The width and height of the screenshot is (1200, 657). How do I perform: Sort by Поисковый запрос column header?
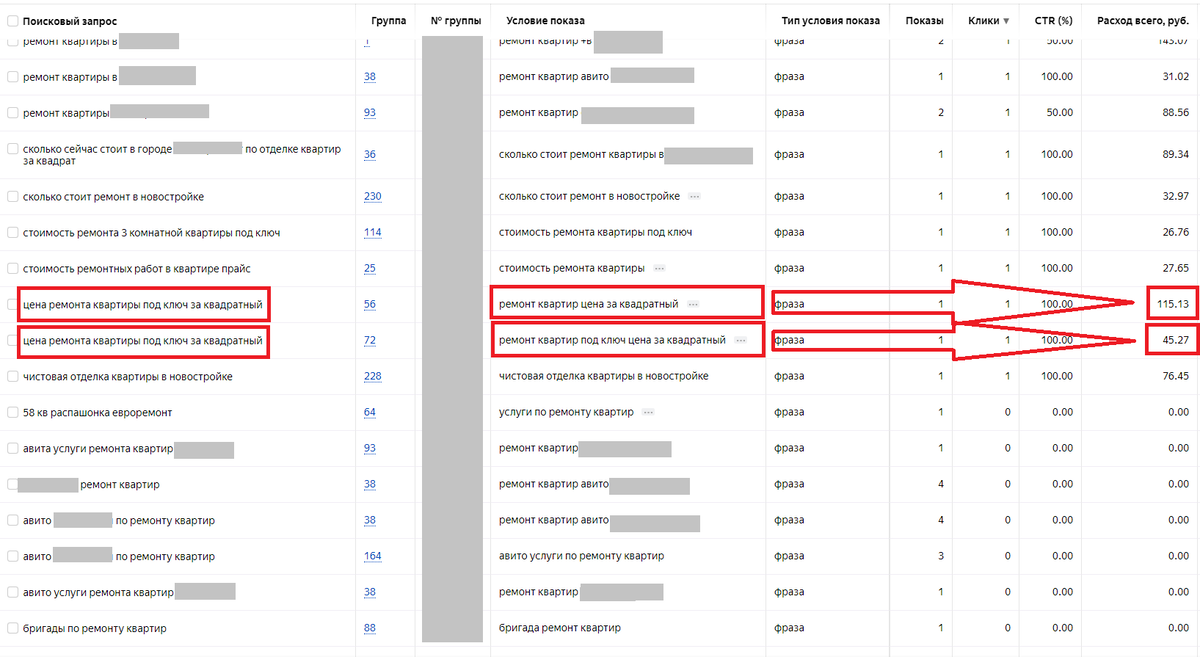68,21
